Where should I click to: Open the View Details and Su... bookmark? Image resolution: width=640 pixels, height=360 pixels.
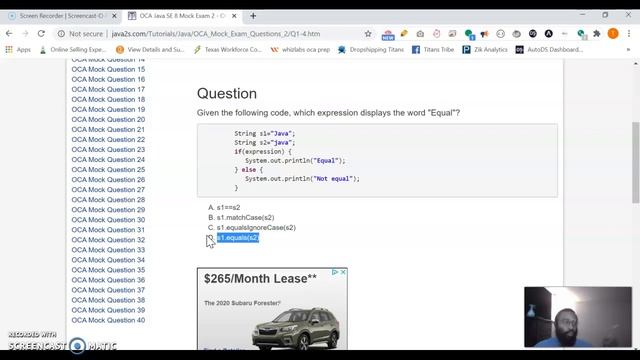click(150, 49)
